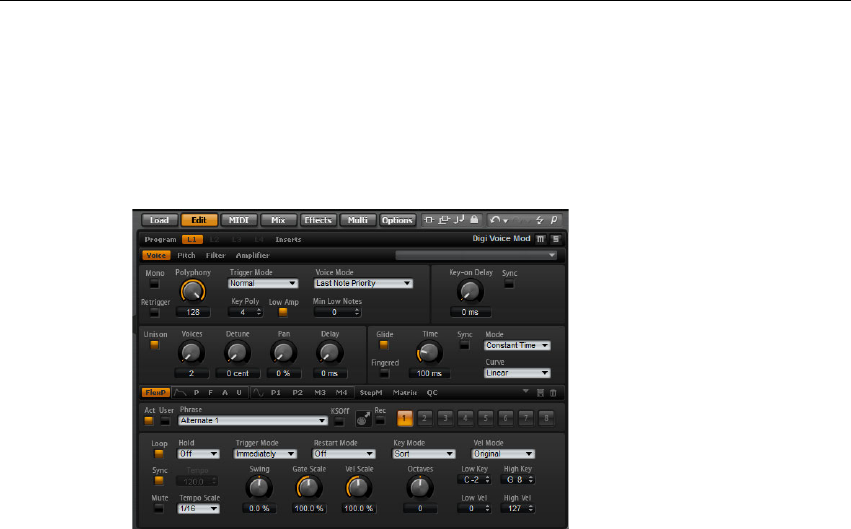The width and height of the screenshot is (851, 529).
Task: Open the undo history dropdown arrow
Action: pyautogui.click(x=505, y=221)
